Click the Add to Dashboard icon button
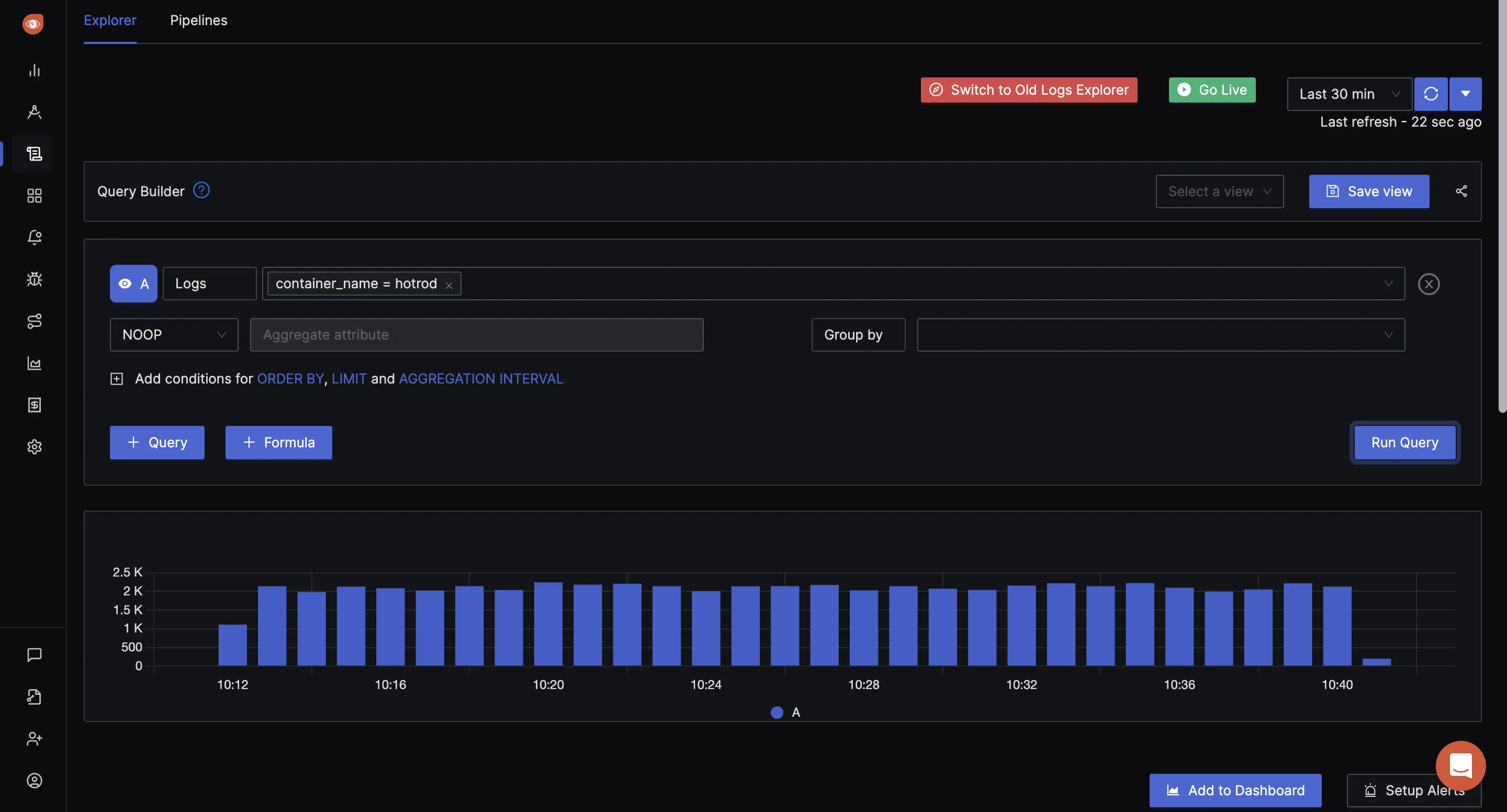This screenshot has height=812, width=1507. (x=1173, y=790)
